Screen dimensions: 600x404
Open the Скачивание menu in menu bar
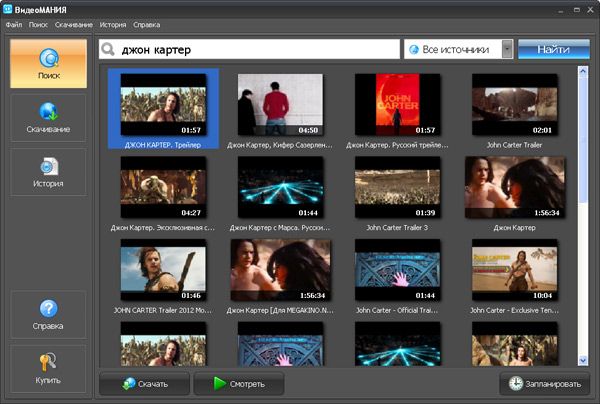click(x=73, y=24)
